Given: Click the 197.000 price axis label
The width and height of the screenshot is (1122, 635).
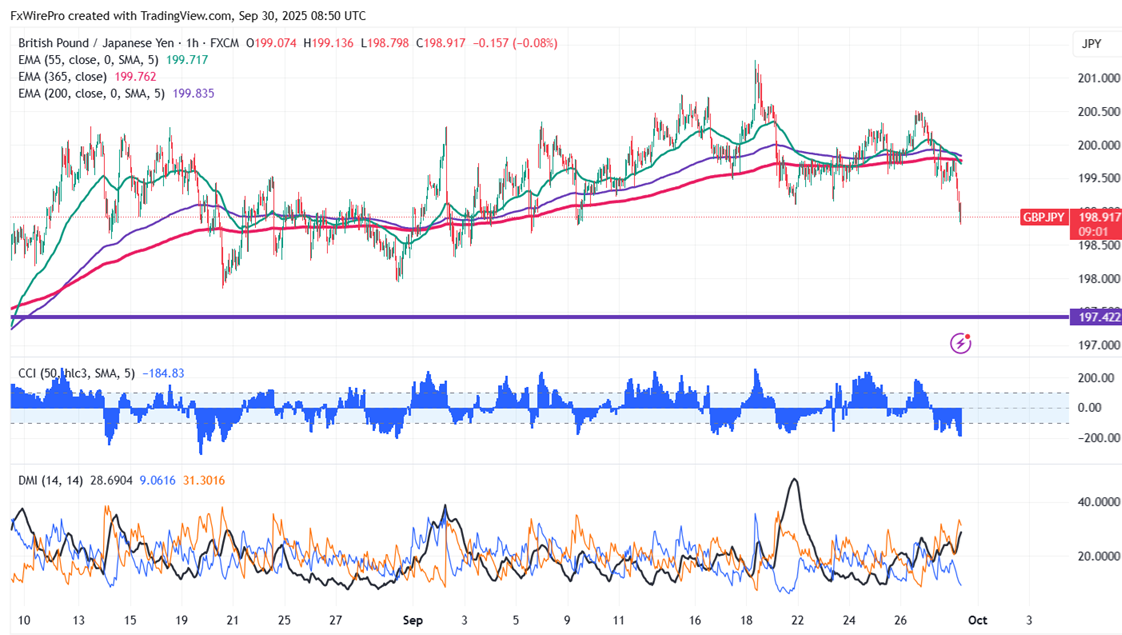Looking at the screenshot, I should click(1098, 345).
